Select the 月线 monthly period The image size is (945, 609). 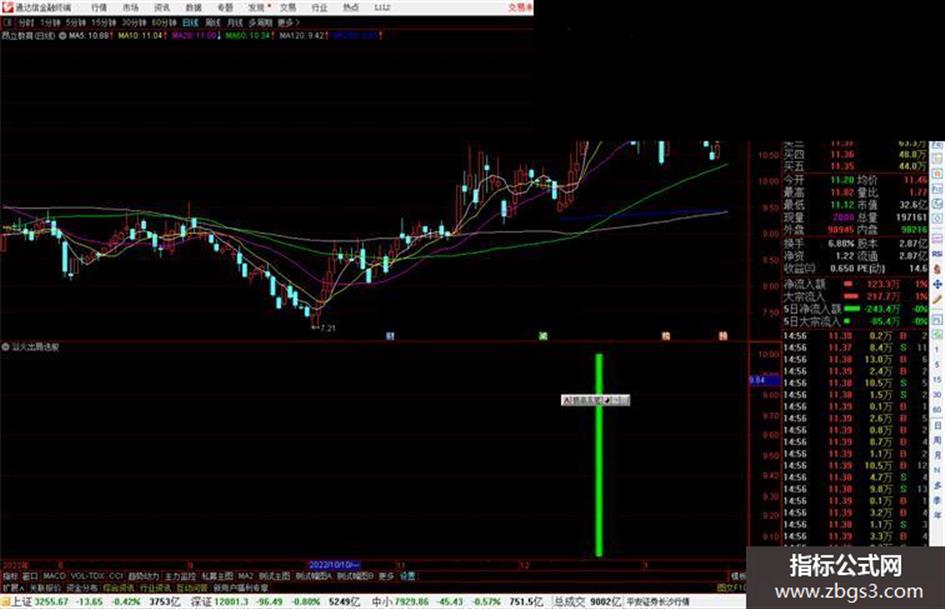pos(235,22)
